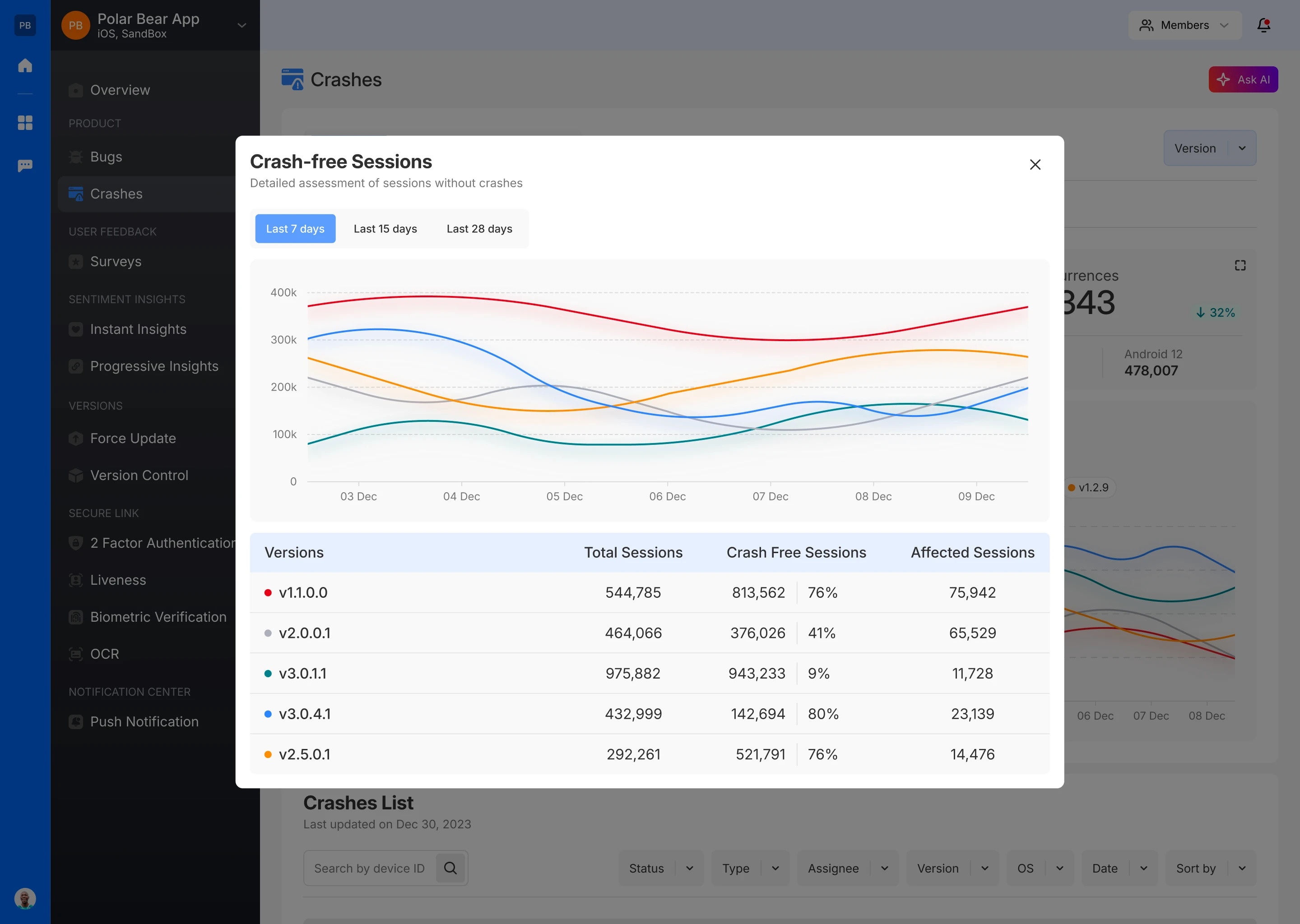
Task: Switch to Last 28 days range
Action: coord(479,229)
